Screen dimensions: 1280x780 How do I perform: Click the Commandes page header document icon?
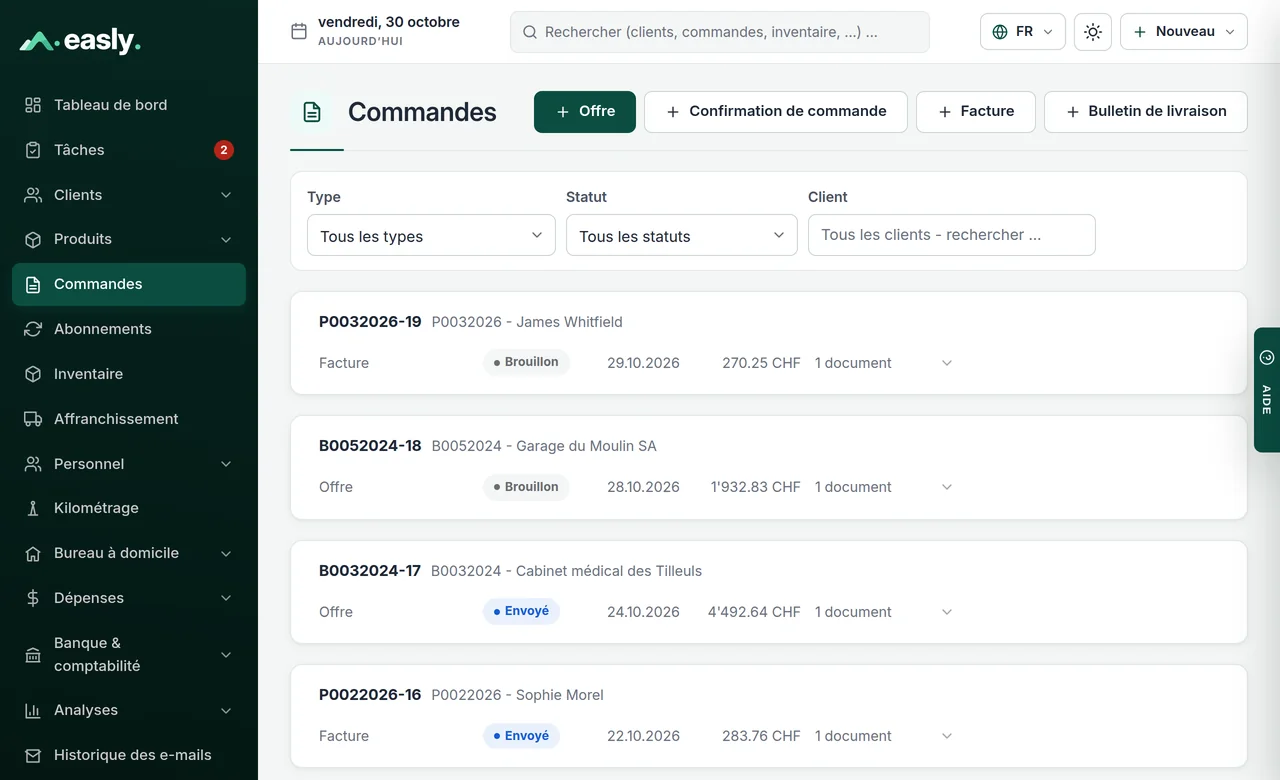[x=312, y=112]
